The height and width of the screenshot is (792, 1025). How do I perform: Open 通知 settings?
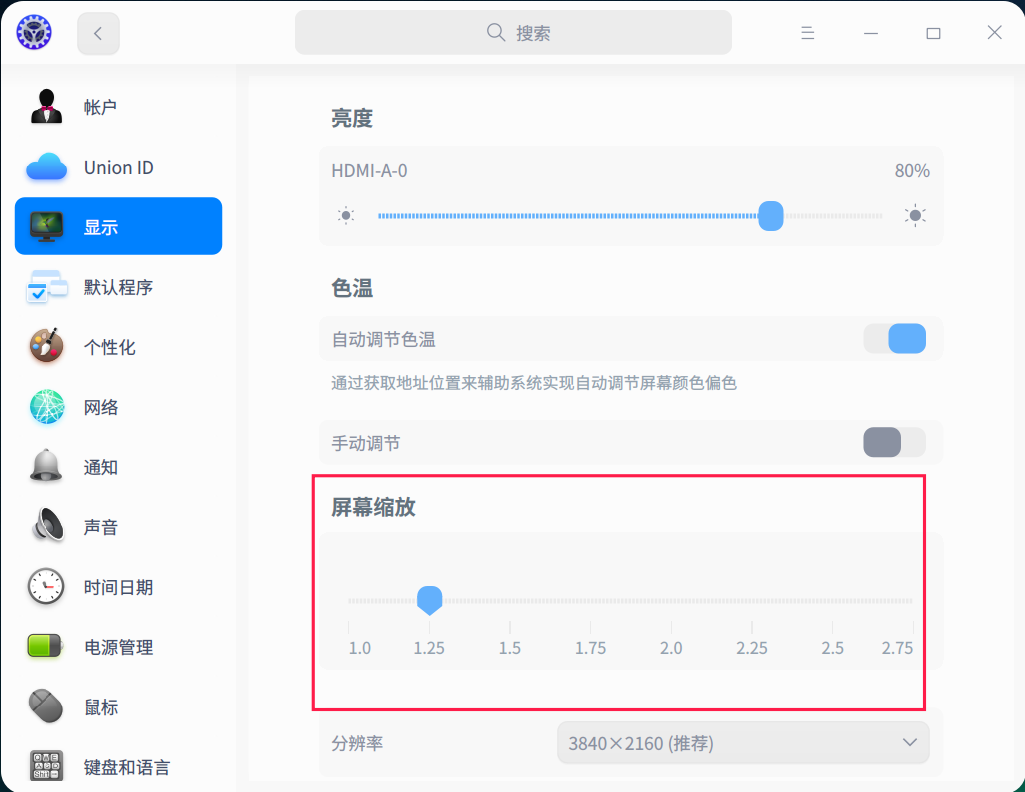pyautogui.click(x=118, y=467)
